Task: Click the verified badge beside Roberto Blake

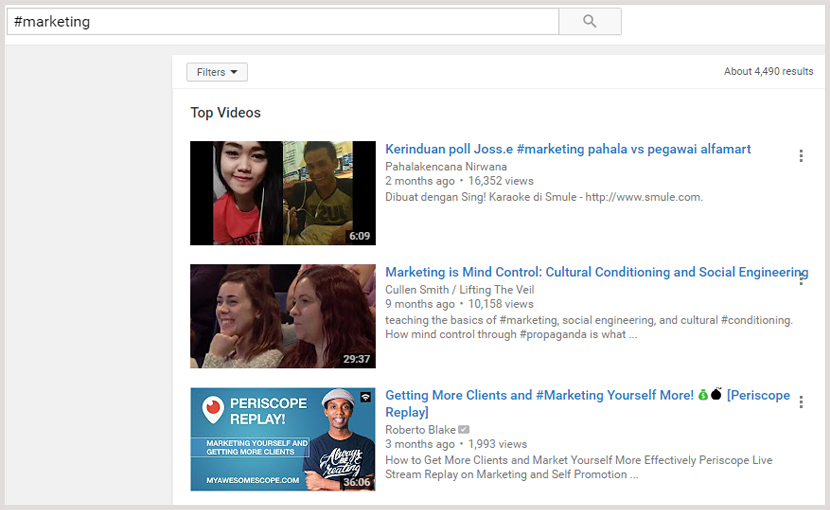Action: coord(464,429)
